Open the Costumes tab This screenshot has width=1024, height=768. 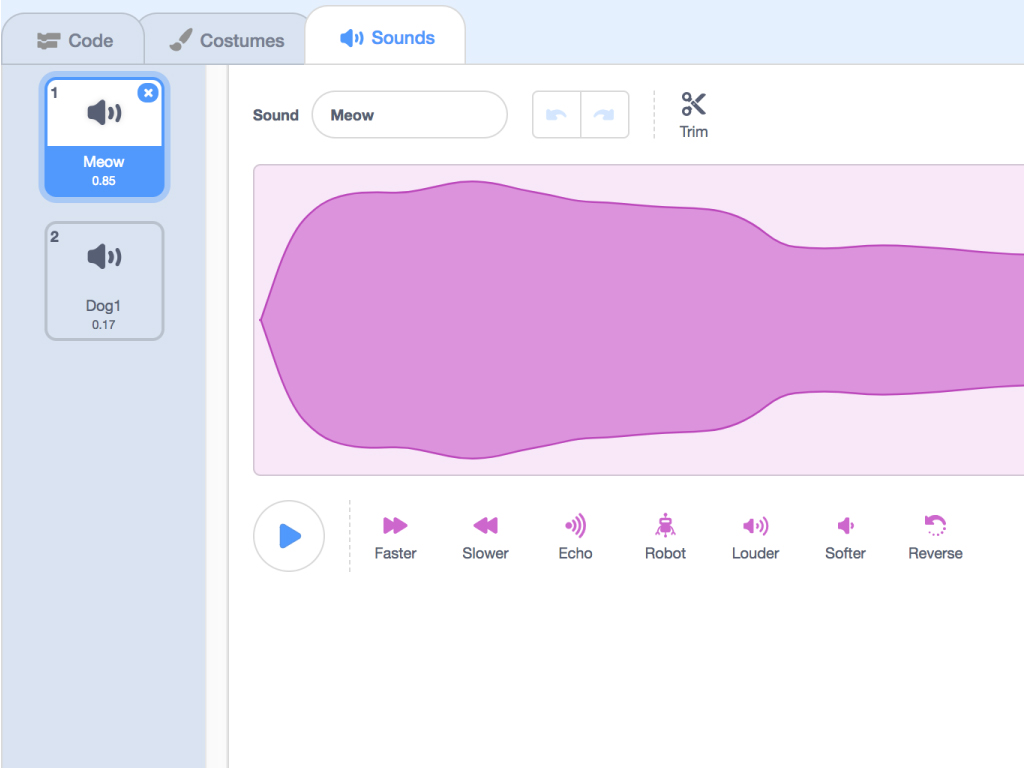pyautogui.click(x=227, y=40)
